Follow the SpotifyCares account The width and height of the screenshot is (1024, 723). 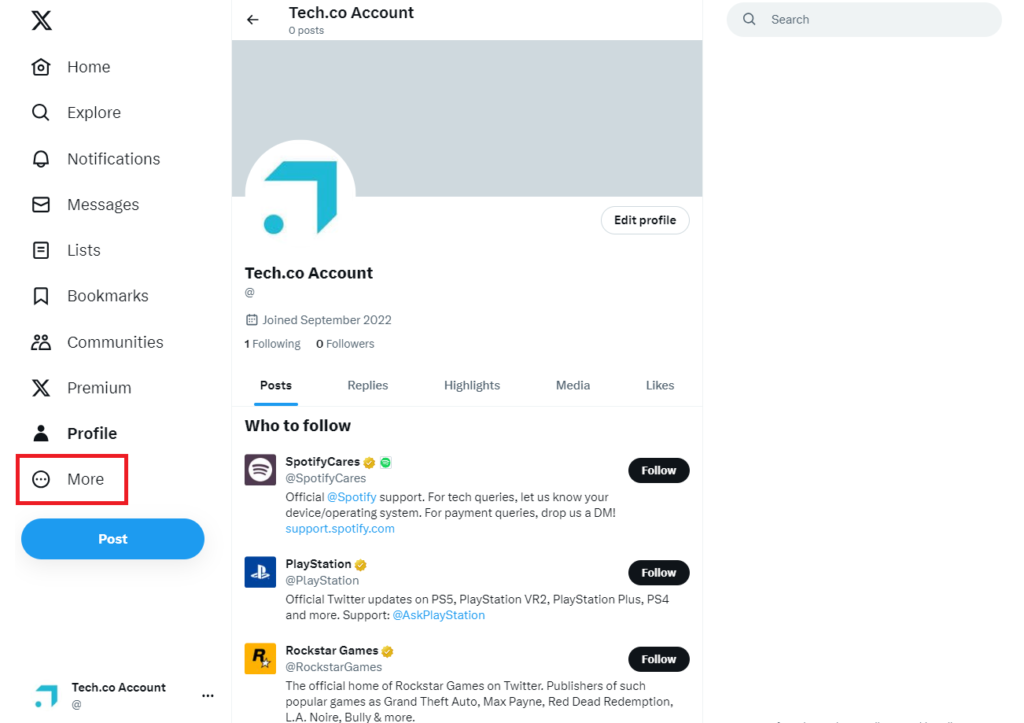pos(658,470)
